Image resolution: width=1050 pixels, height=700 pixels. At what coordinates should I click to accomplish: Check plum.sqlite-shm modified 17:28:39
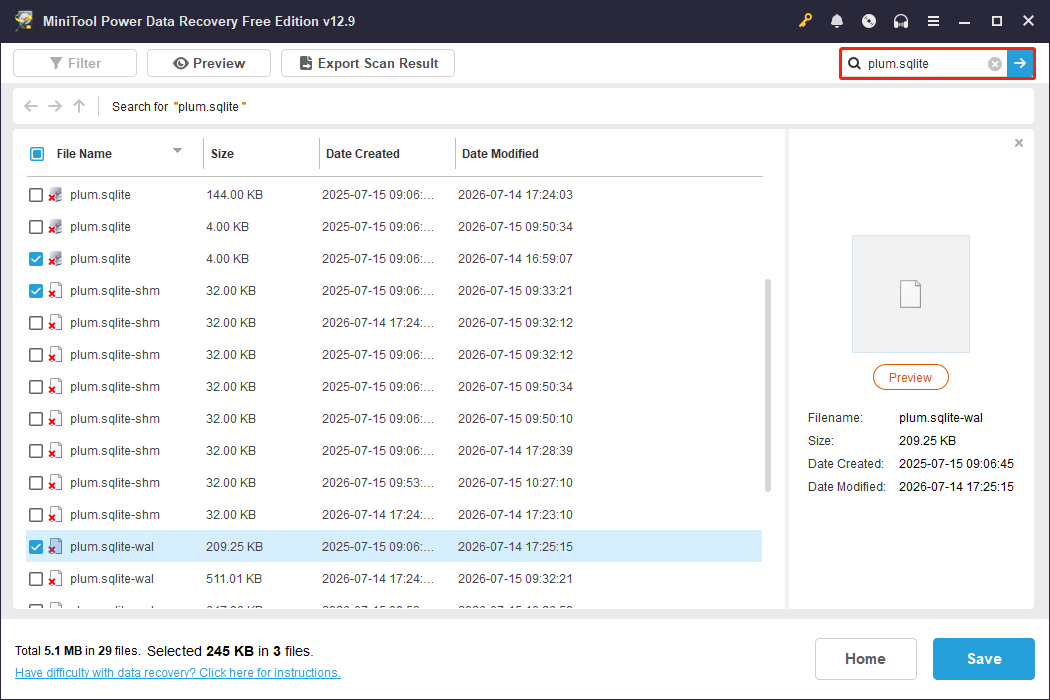coord(36,451)
